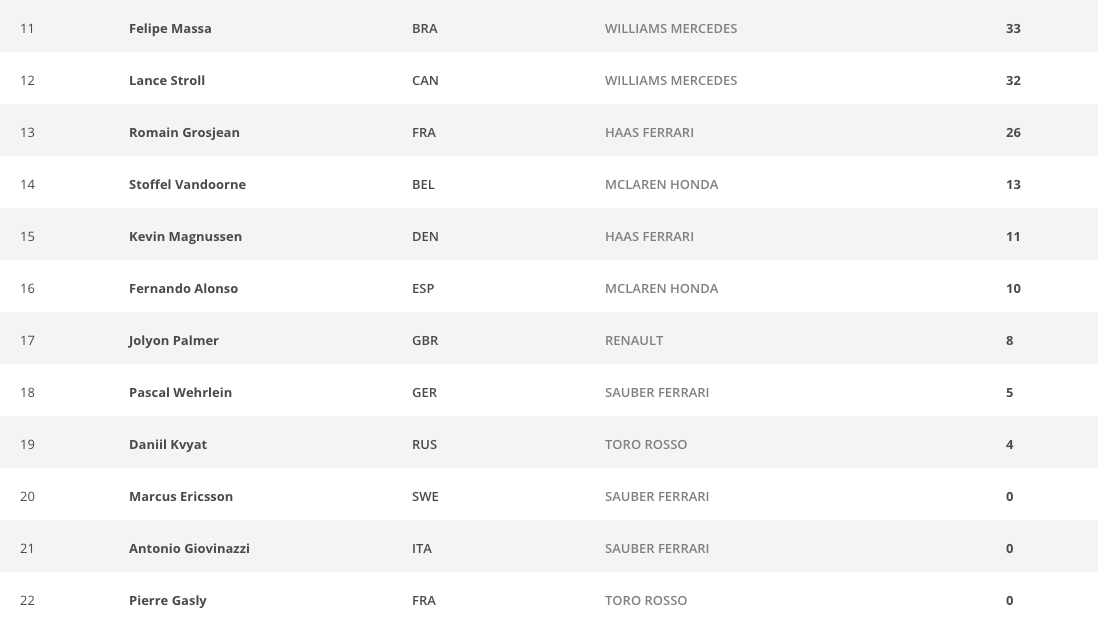
Task: Click Fernando Alonso name link
Action: click(x=183, y=288)
